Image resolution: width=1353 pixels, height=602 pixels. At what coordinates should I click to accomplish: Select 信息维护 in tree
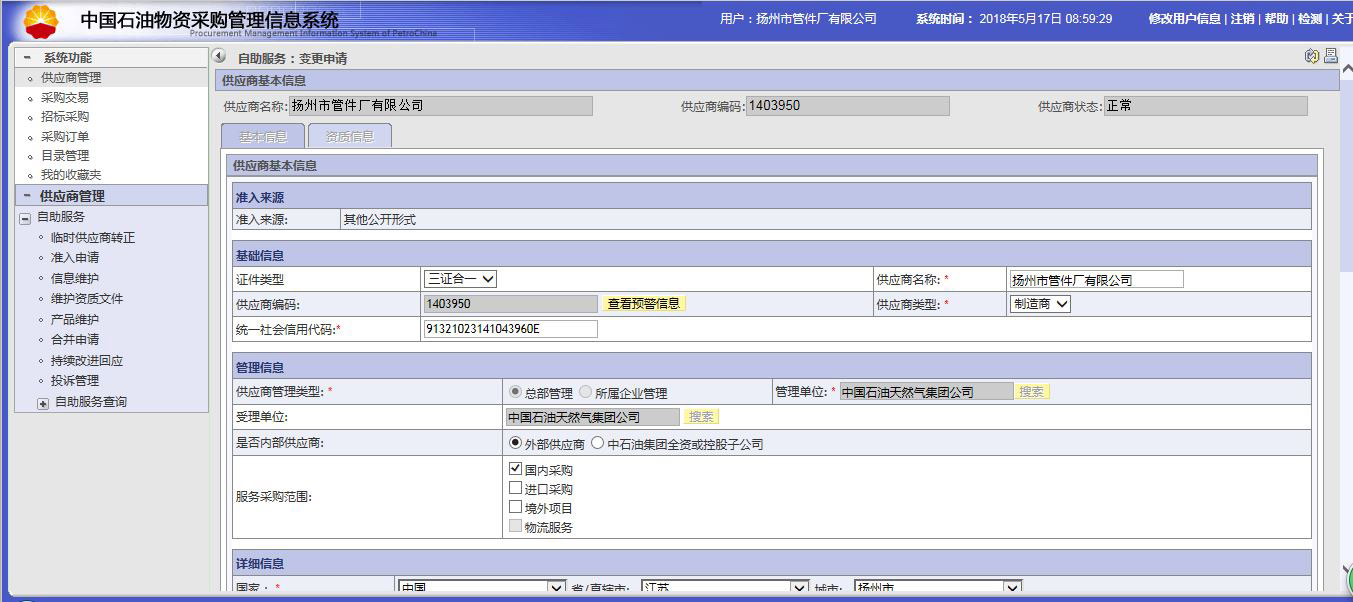click(x=75, y=279)
